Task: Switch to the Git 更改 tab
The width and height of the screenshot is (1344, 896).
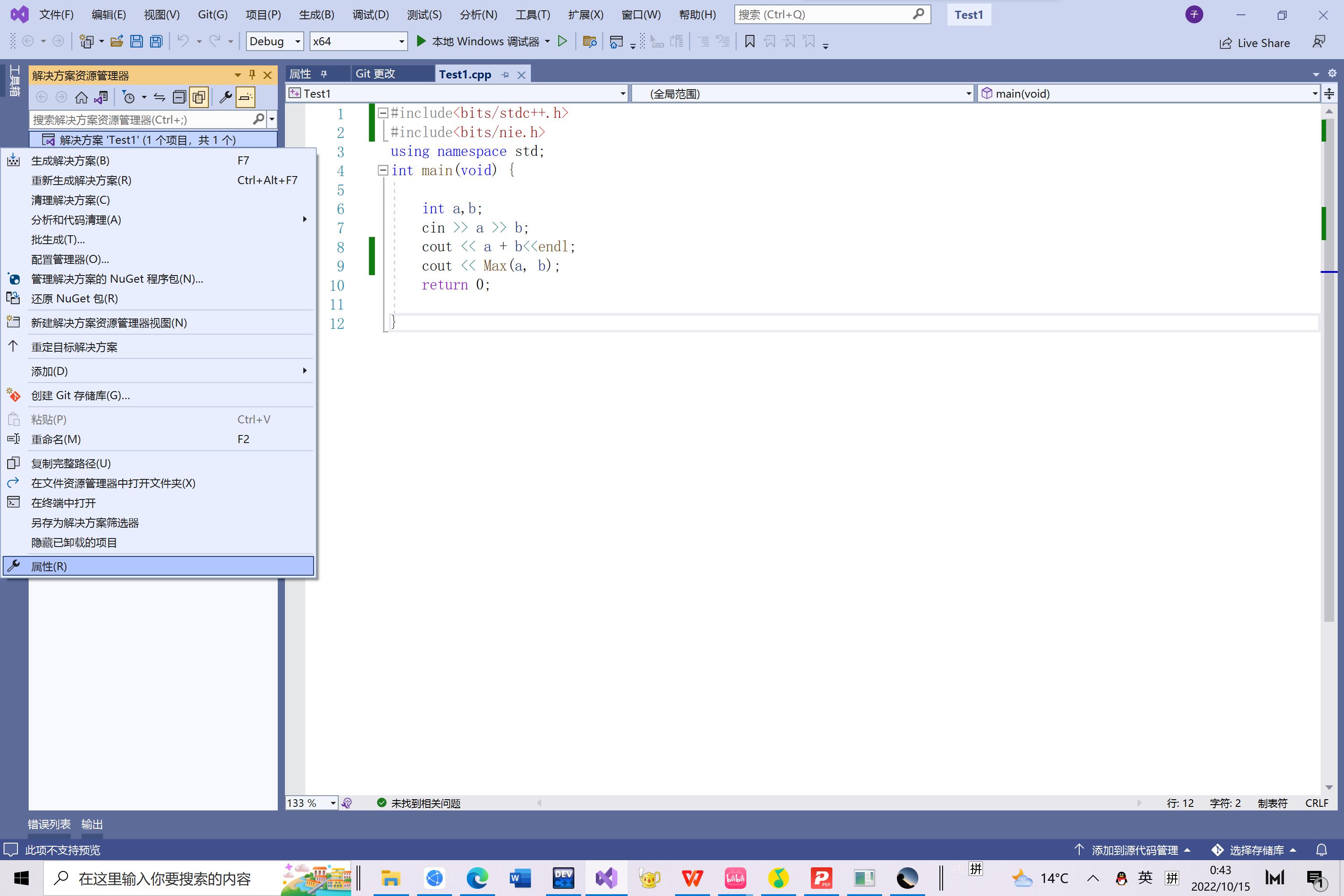Action: pyautogui.click(x=375, y=74)
